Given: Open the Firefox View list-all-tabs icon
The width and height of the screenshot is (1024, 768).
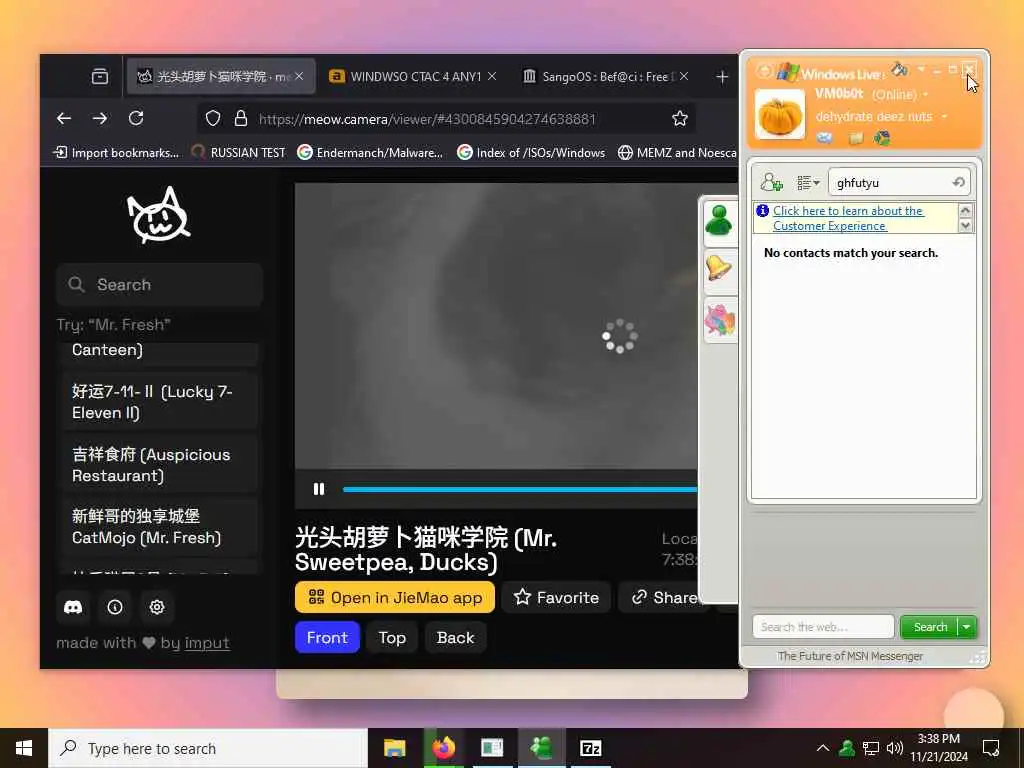Looking at the screenshot, I should click(x=100, y=76).
